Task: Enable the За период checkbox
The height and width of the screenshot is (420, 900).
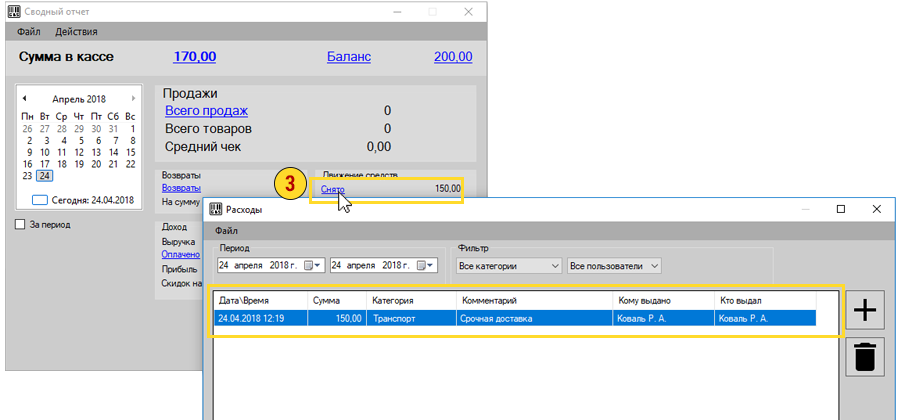Action: [21, 225]
